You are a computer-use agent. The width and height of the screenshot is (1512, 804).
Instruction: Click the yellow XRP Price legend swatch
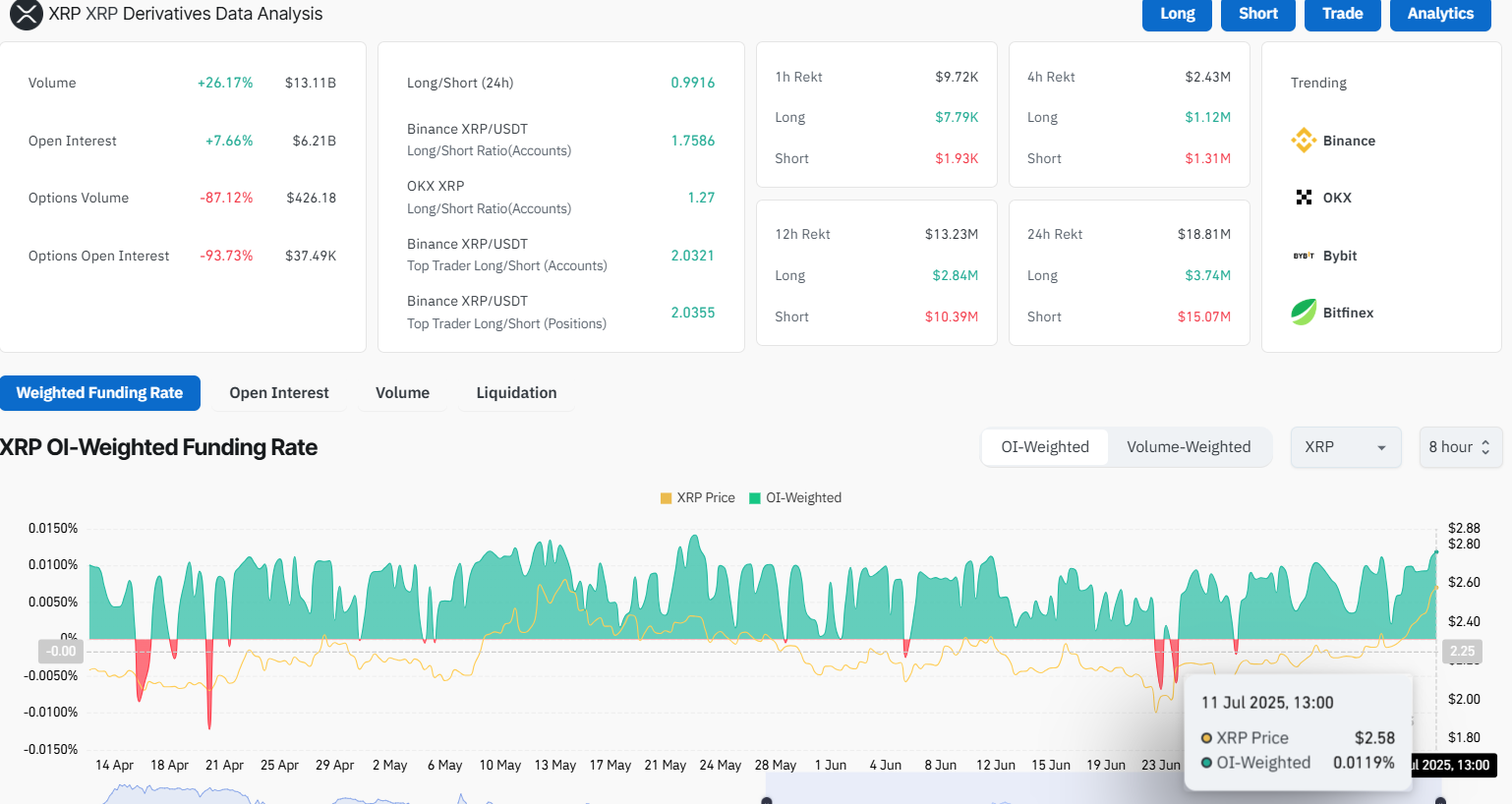coord(666,498)
